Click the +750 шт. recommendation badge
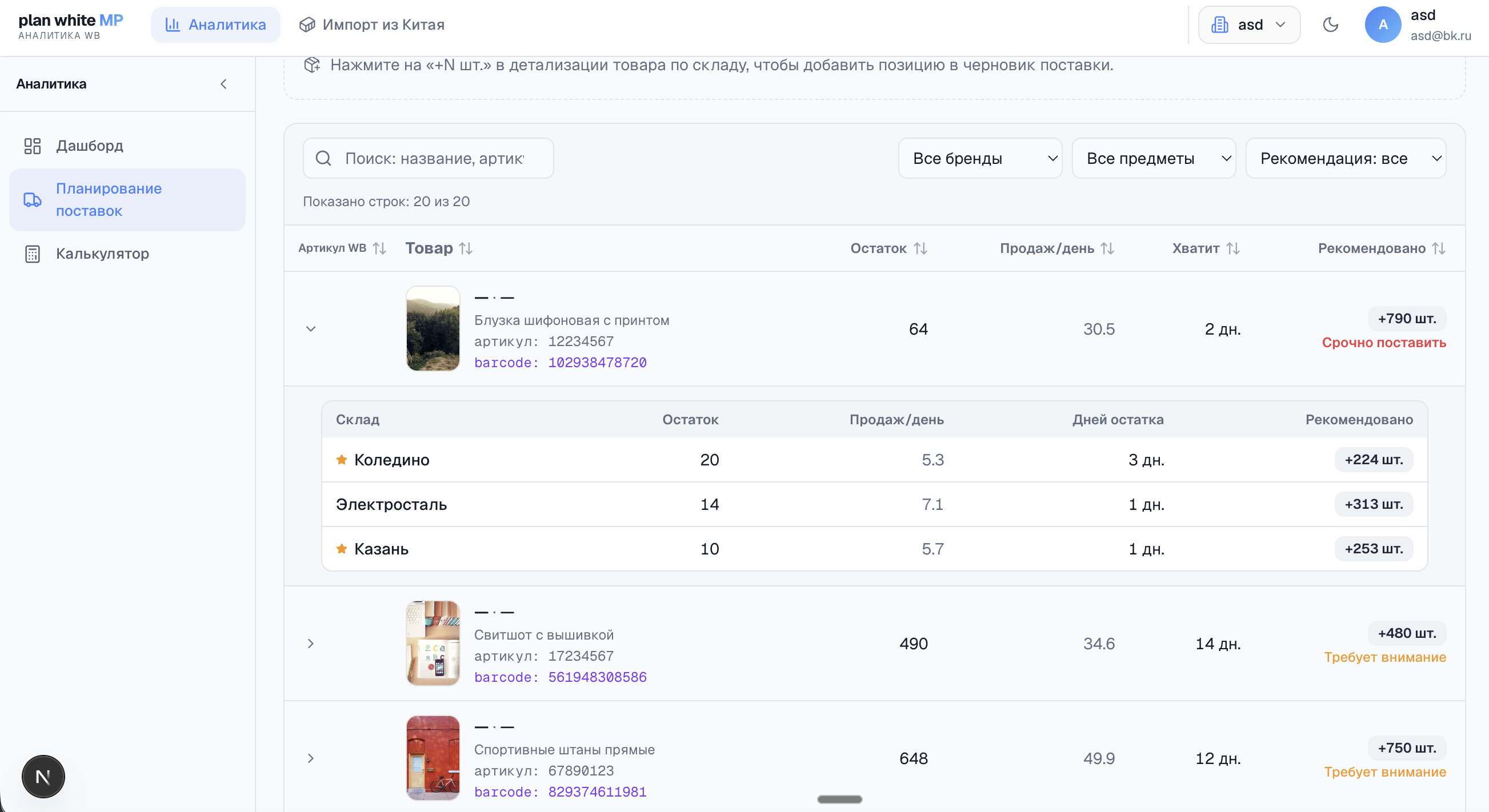 1406,748
